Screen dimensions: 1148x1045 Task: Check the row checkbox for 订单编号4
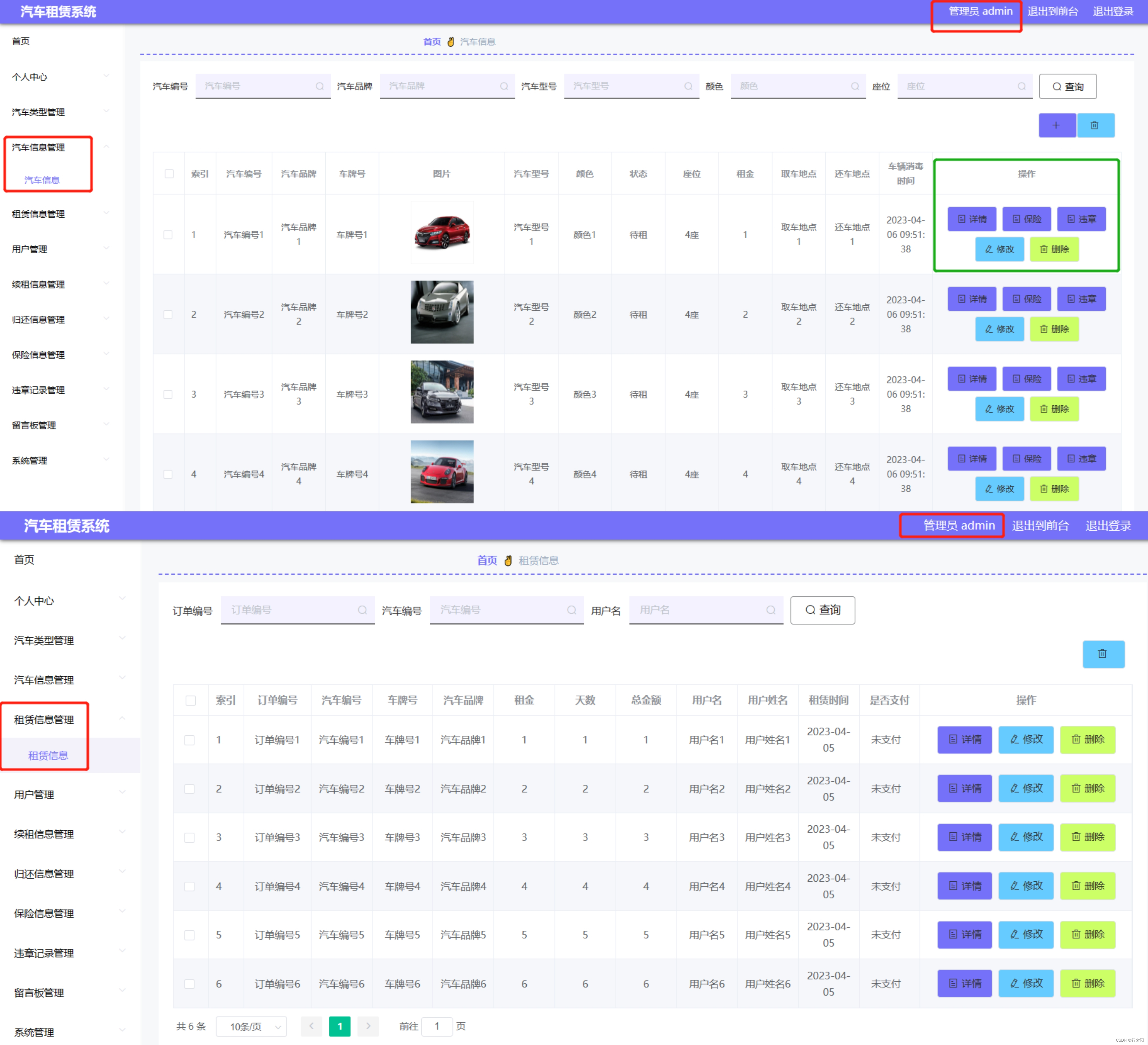click(x=190, y=886)
